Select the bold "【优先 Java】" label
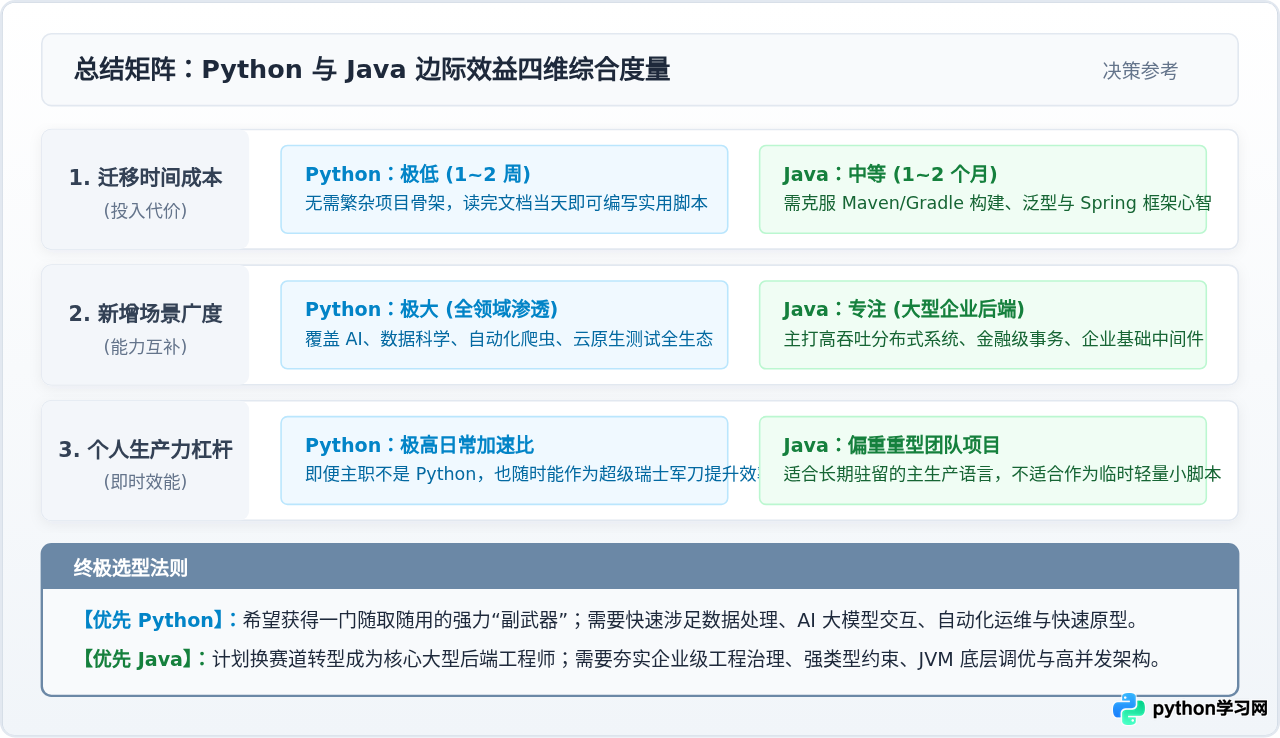The height and width of the screenshot is (738, 1280). click(144, 660)
